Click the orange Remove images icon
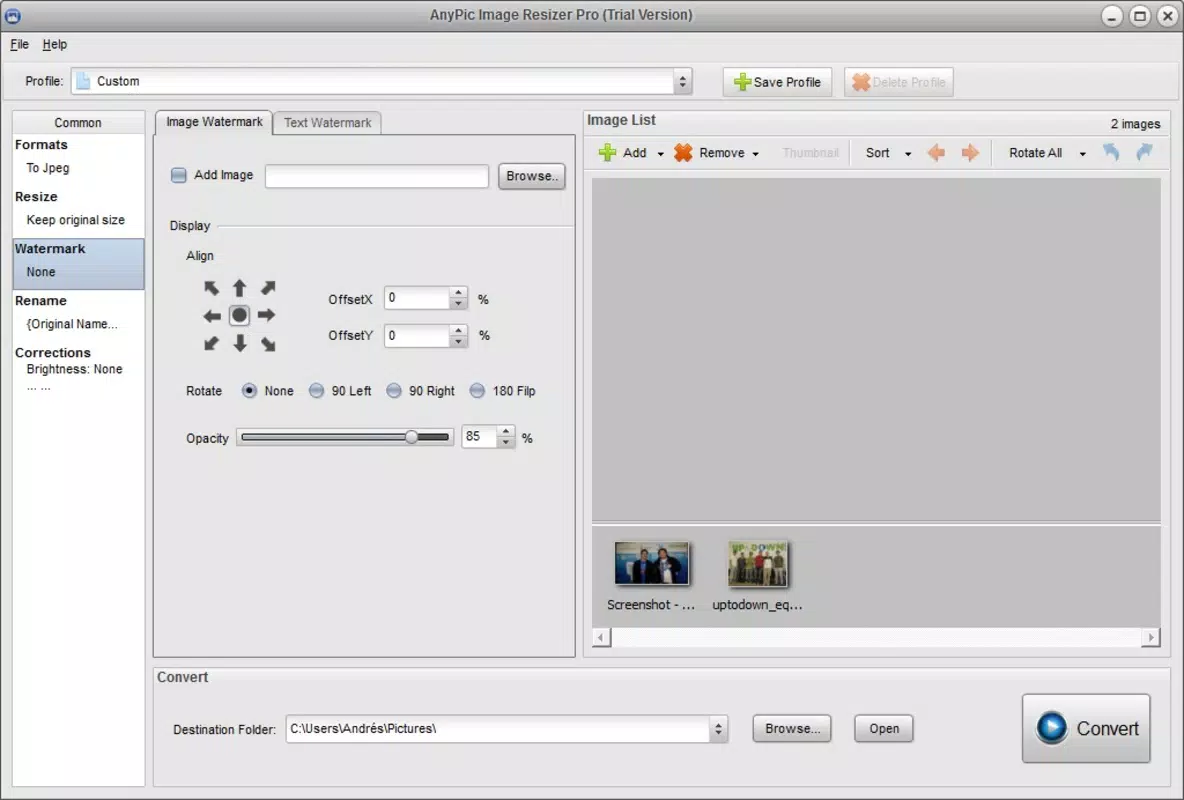Screen dimensions: 1184x800 coord(683,153)
